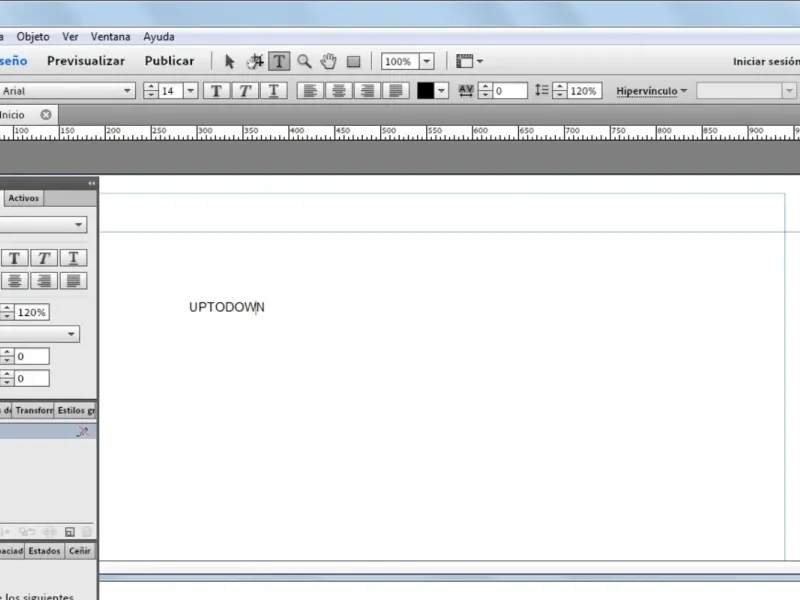
Task: Align text right in the control bar
Action: click(367, 91)
